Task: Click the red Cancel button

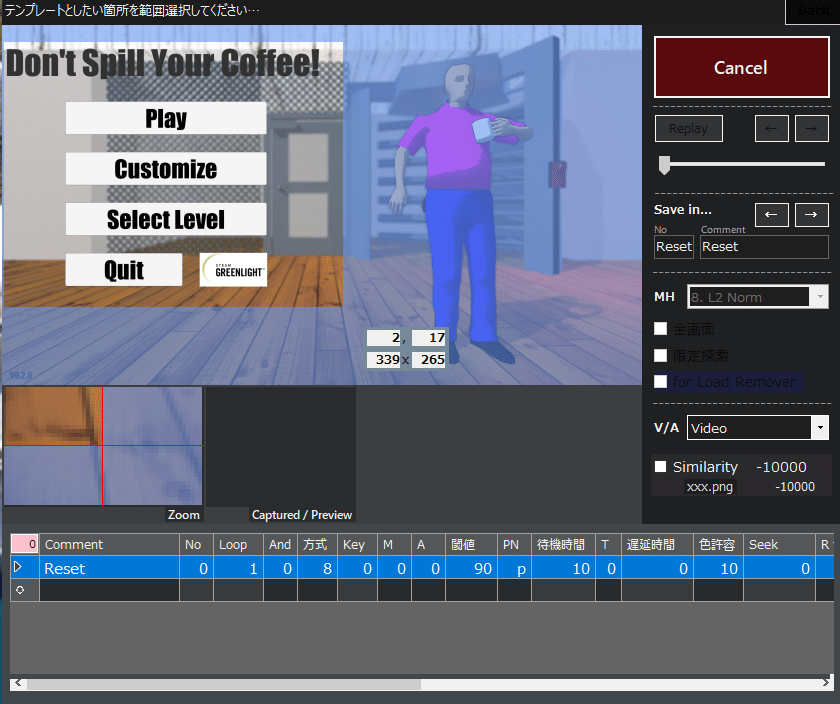Action: (x=741, y=67)
